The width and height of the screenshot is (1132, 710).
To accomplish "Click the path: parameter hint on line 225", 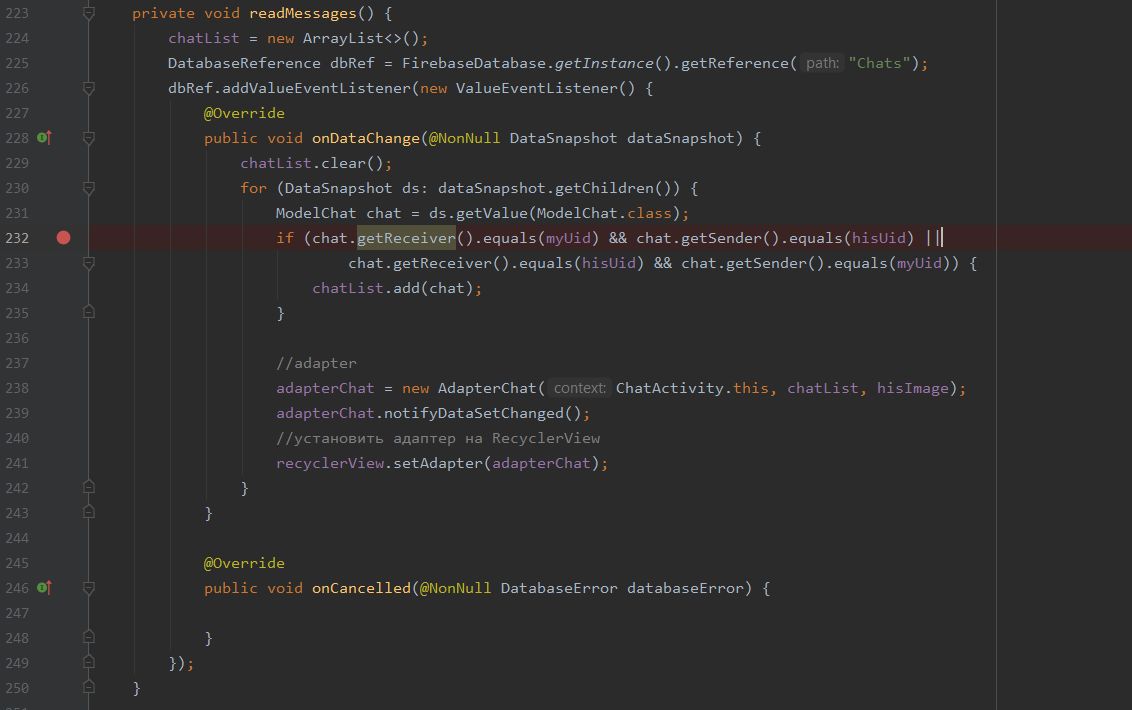I will click(x=822, y=63).
